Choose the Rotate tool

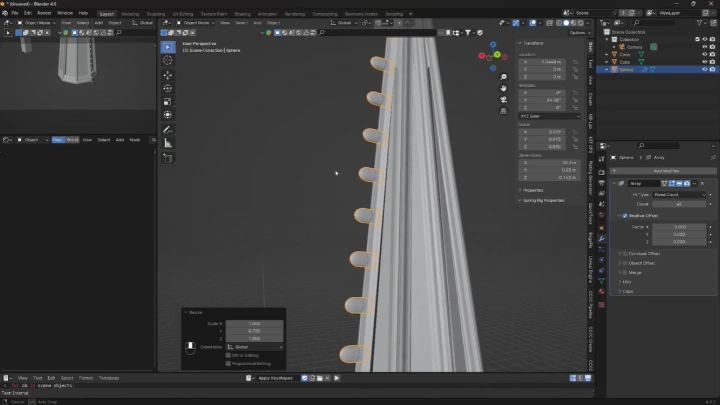coord(168,88)
